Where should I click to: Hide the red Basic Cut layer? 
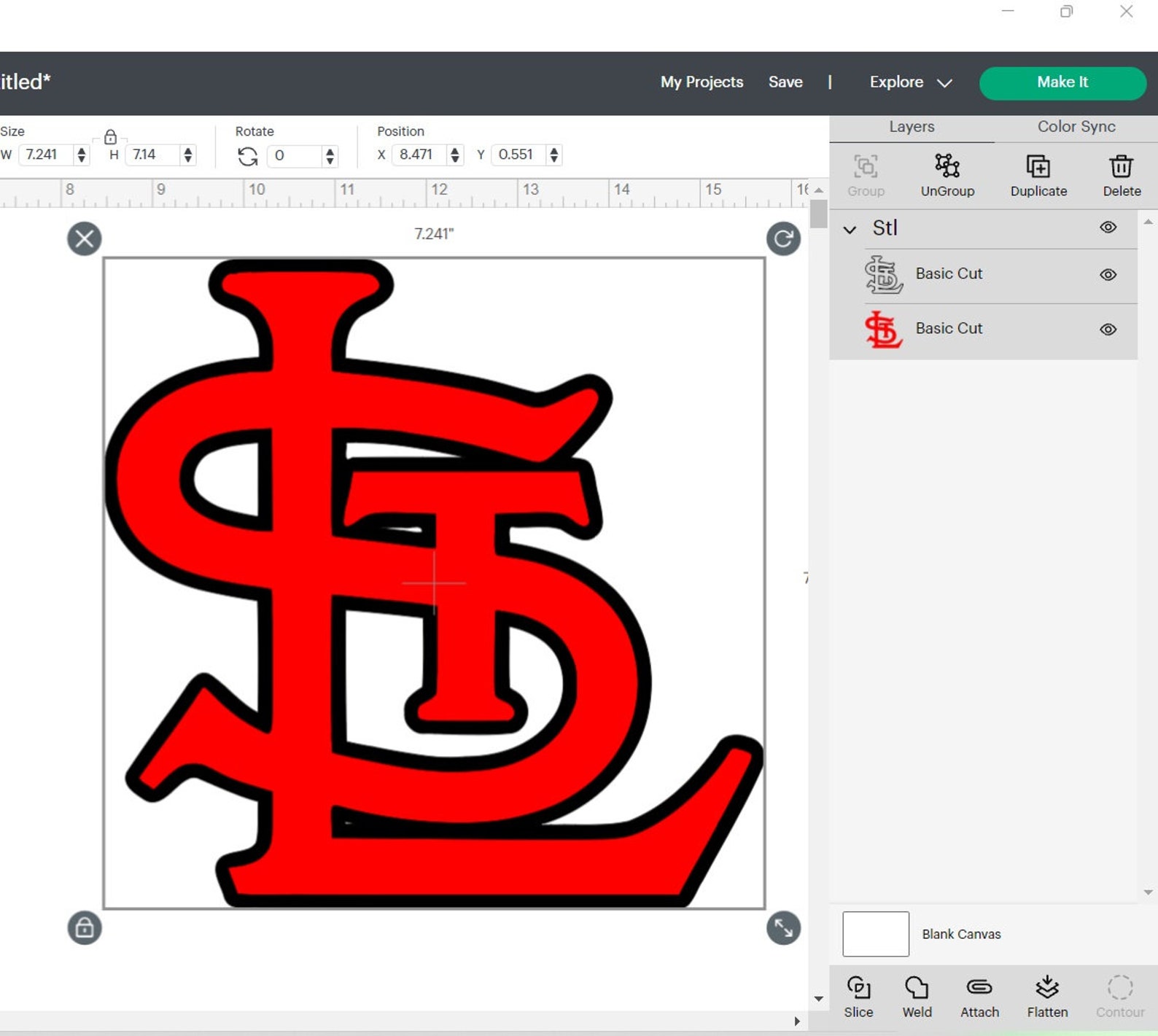tap(1108, 330)
